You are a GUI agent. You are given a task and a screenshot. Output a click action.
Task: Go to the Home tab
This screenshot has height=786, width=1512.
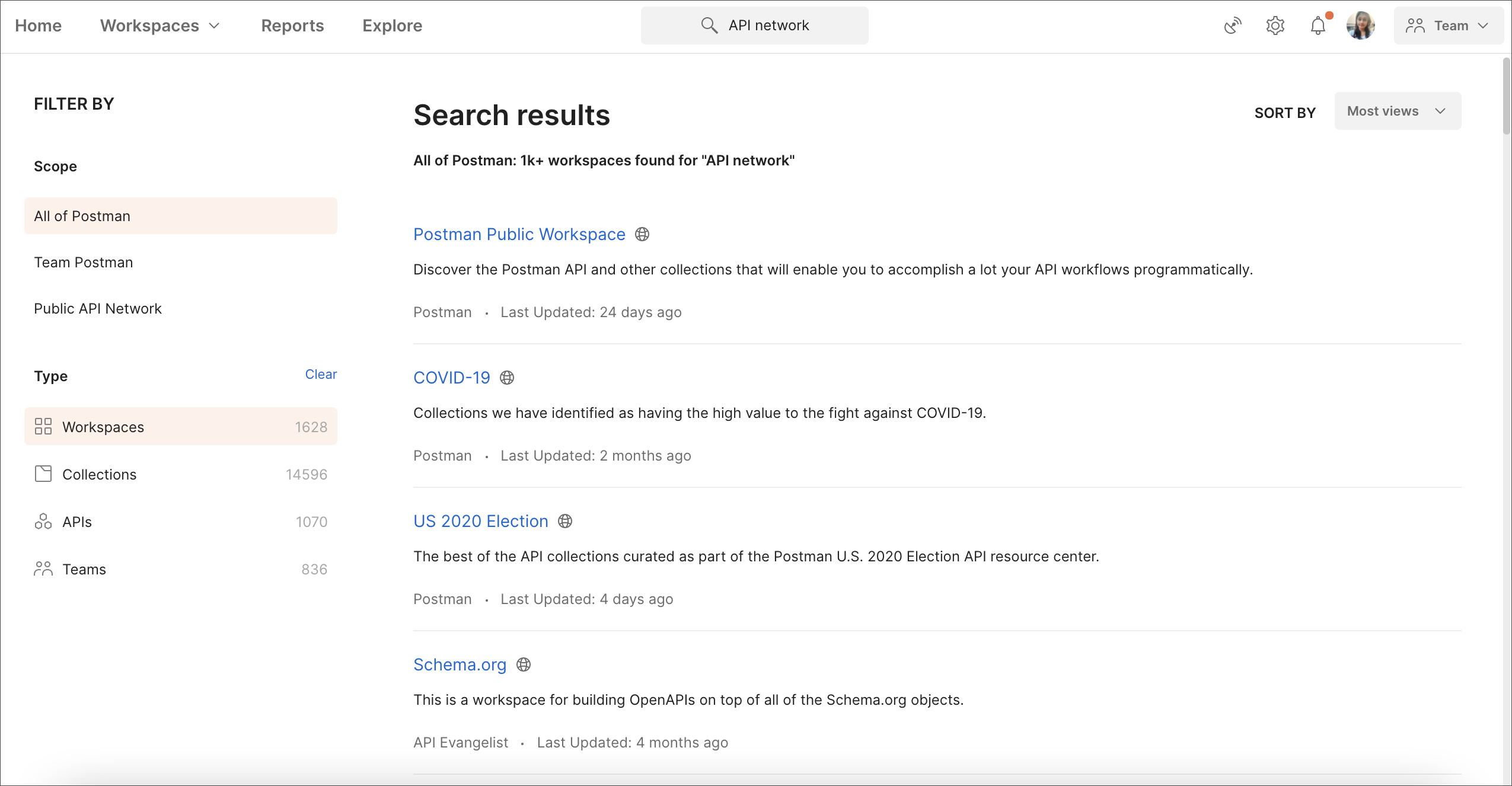pyautogui.click(x=39, y=25)
